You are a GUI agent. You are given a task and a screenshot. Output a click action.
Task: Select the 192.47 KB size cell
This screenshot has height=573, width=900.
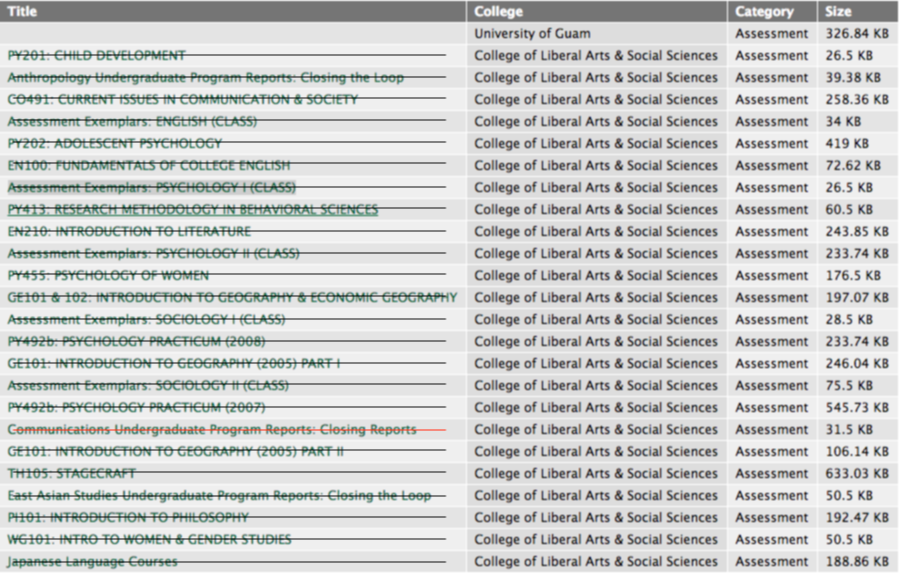tap(858, 518)
